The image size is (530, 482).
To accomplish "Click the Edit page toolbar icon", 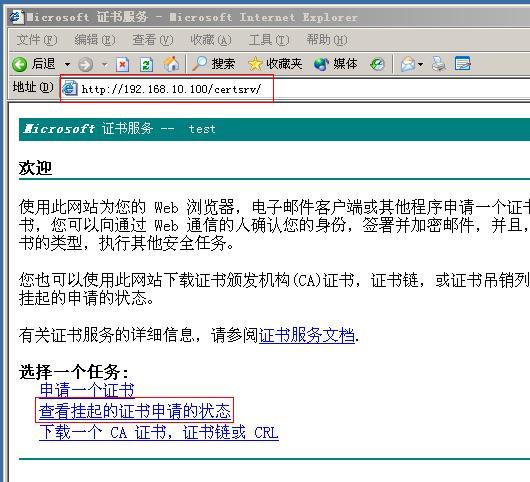I will tap(462, 64).
